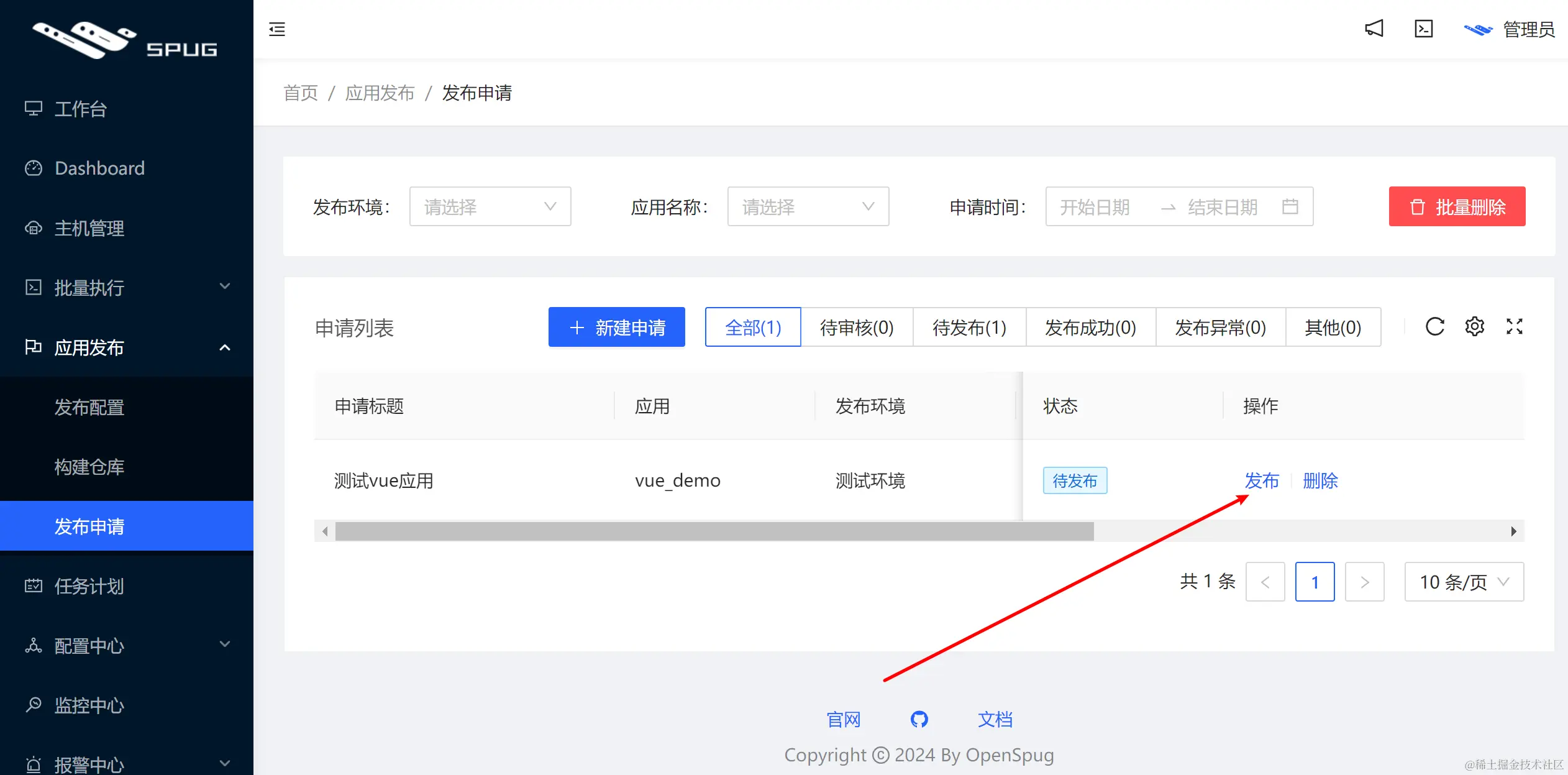
Task: Open the GitHub icon link in footer
Action: (919, 719)
